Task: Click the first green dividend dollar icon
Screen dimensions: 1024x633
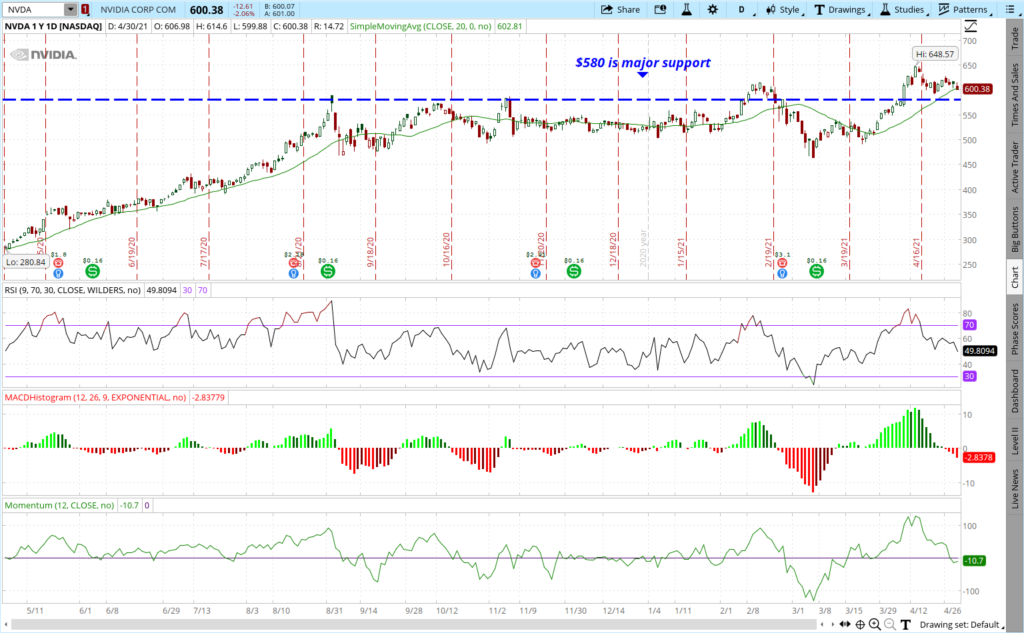Action: pyautogui.click(x=92, y=270)
